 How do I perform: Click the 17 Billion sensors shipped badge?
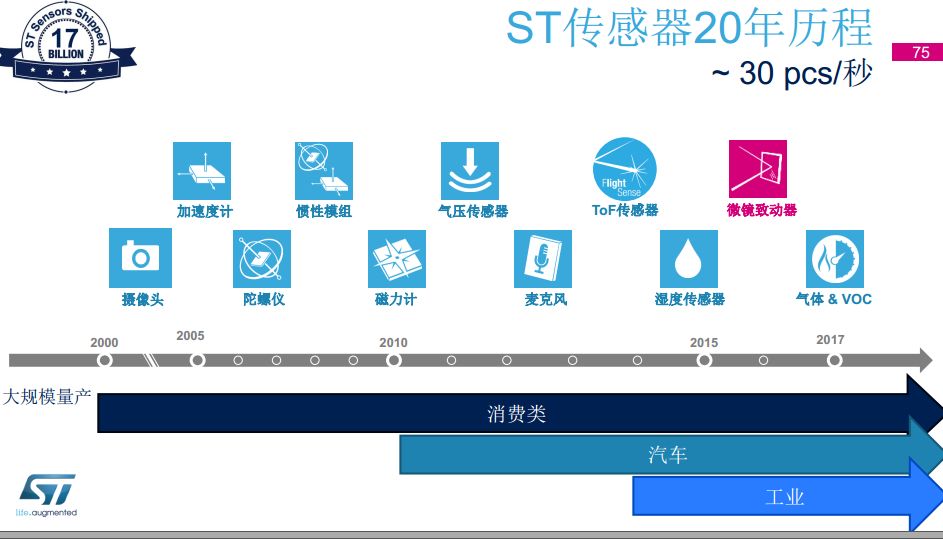(x=66, y=47)
